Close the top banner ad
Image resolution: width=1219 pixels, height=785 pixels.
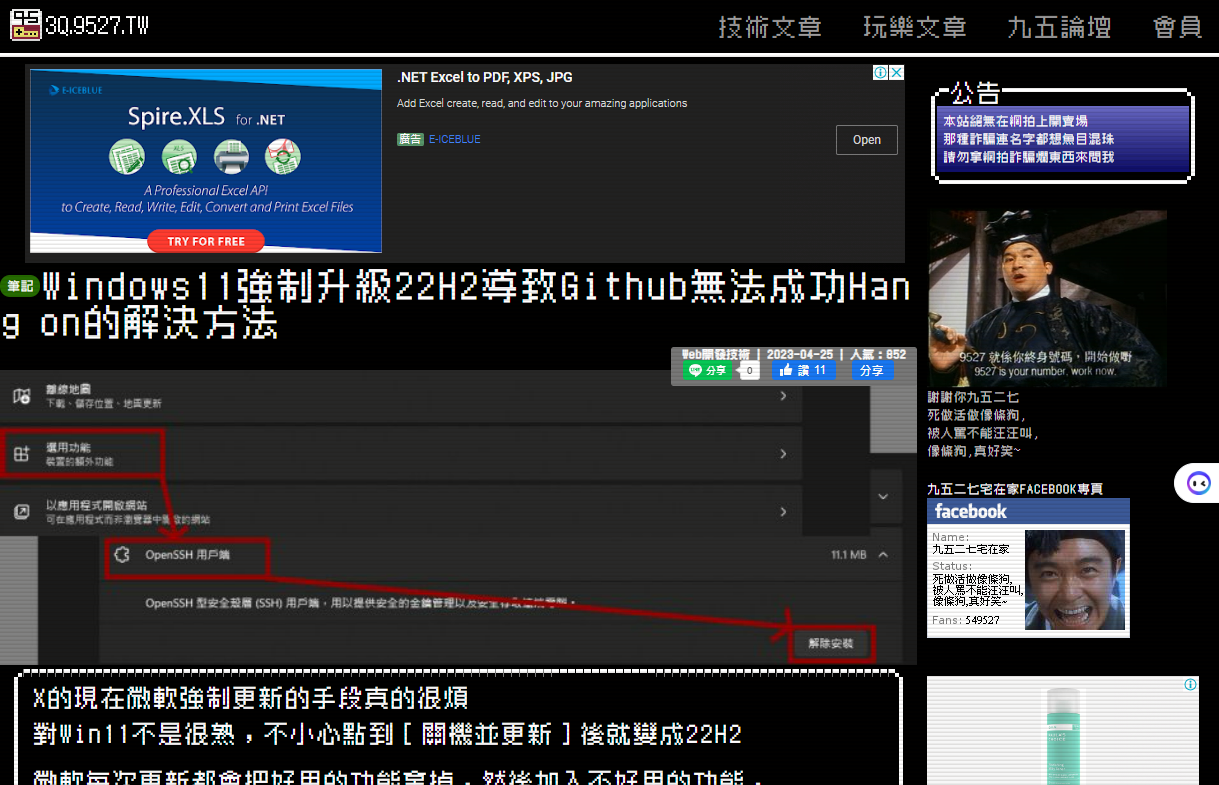(x=897, y=73)
